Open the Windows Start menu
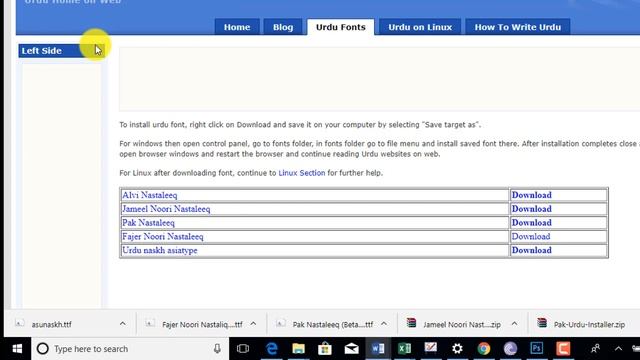Viewport: 640px width, 360px height. (x=17, y=349)
